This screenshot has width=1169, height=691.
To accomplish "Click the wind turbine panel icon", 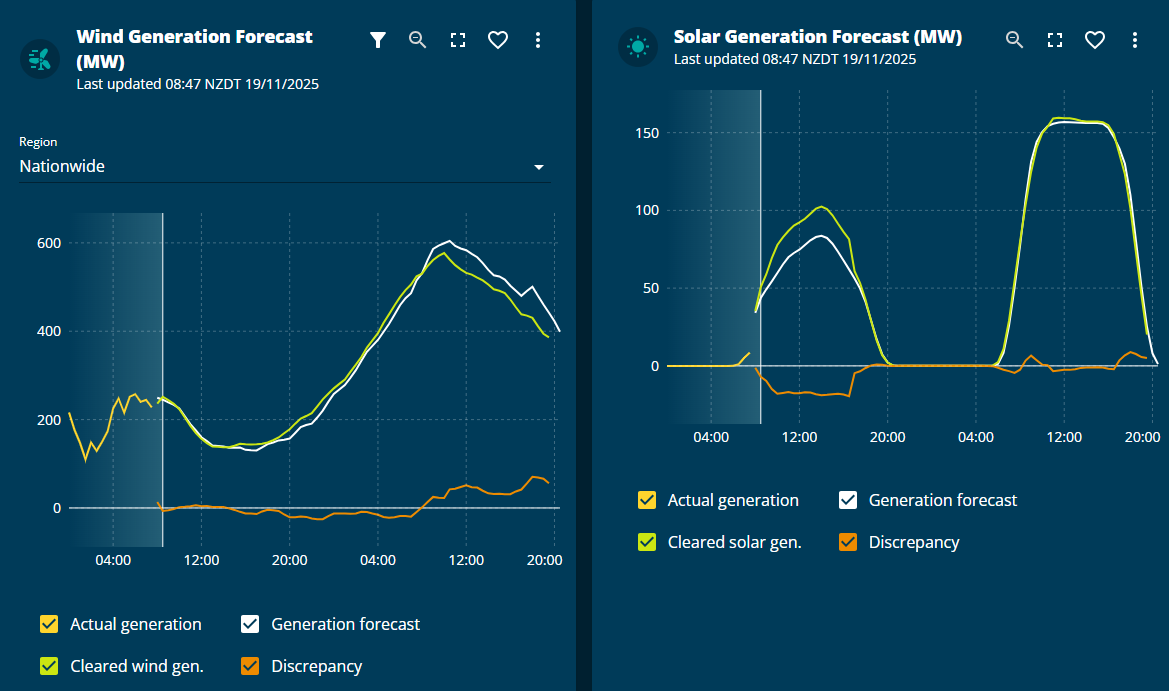I will click(x=41, y=57).
